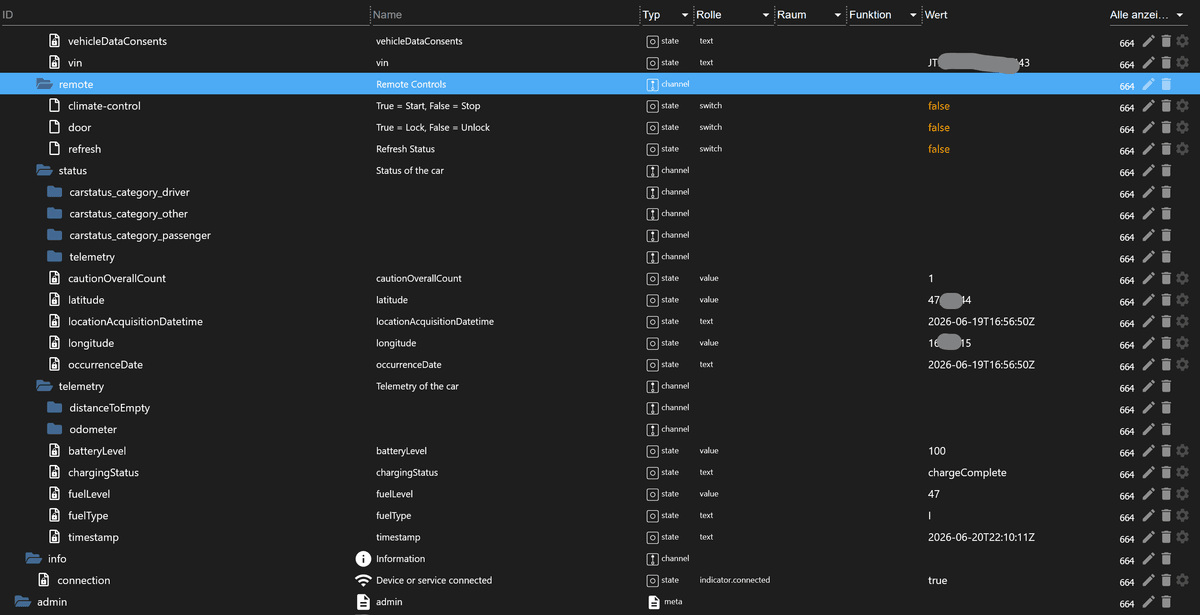Viewport: 1200px width, 615px height.
Task: Click the info circle icon beside Information
Action: tap(364, 559)
